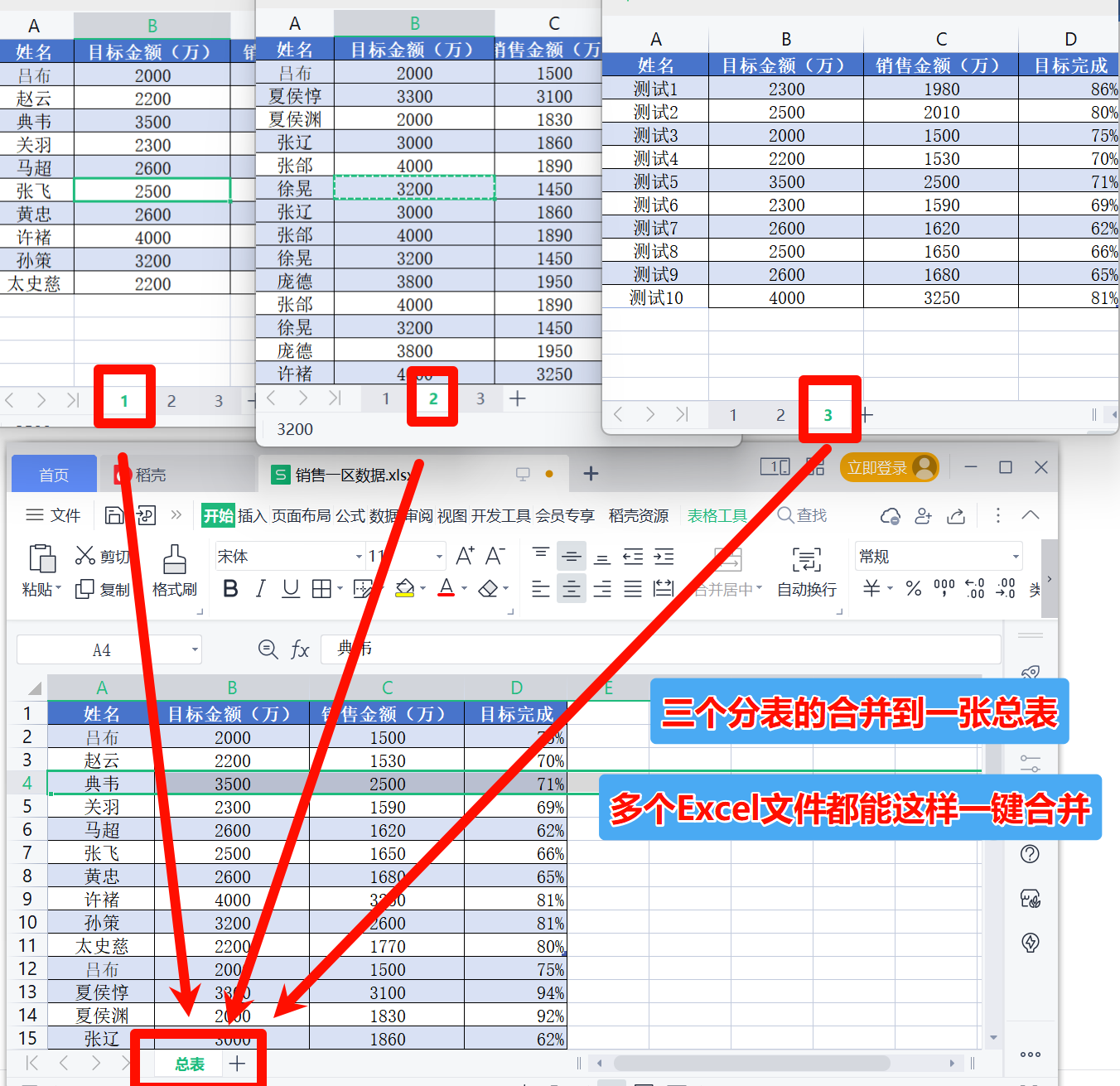Expand the number format dropdown (常规)
This screenshot has height=1086, width=1120.
click(x=1015, y=557)
